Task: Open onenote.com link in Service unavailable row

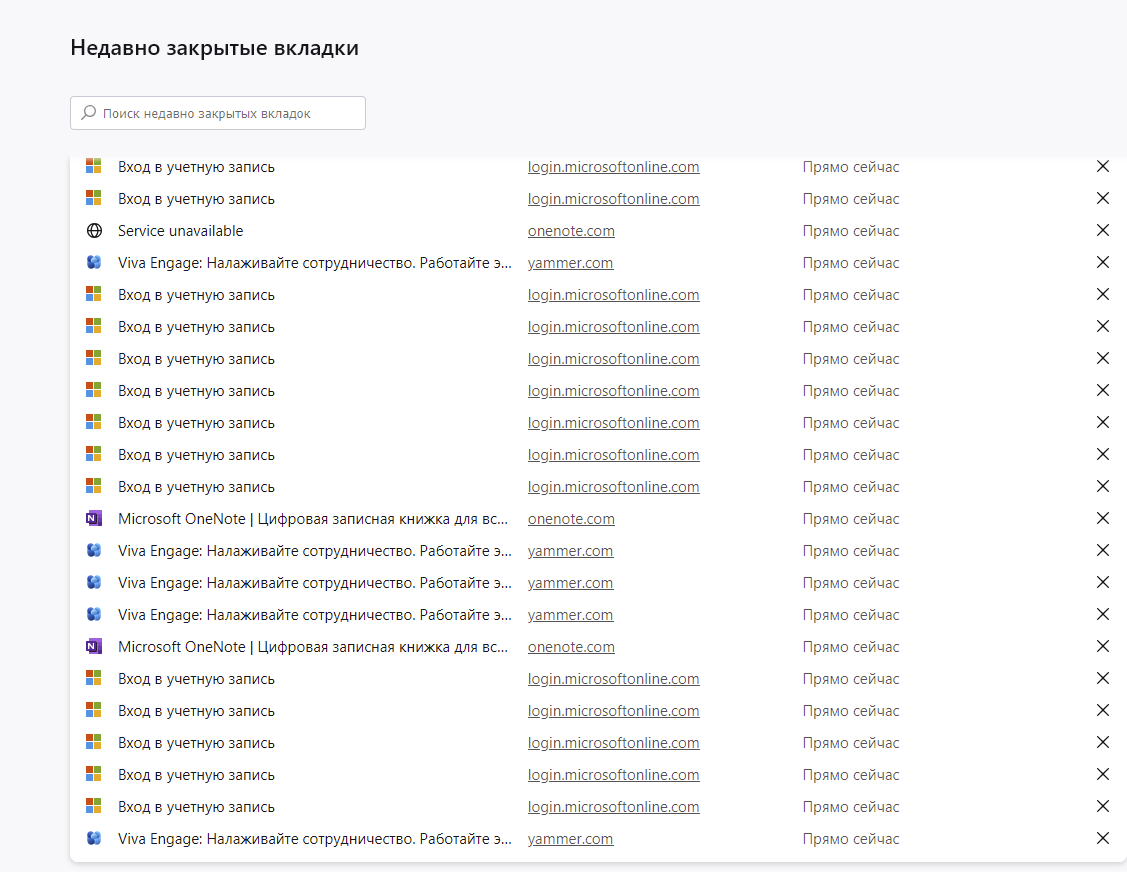Action: [x=571, y=231]
